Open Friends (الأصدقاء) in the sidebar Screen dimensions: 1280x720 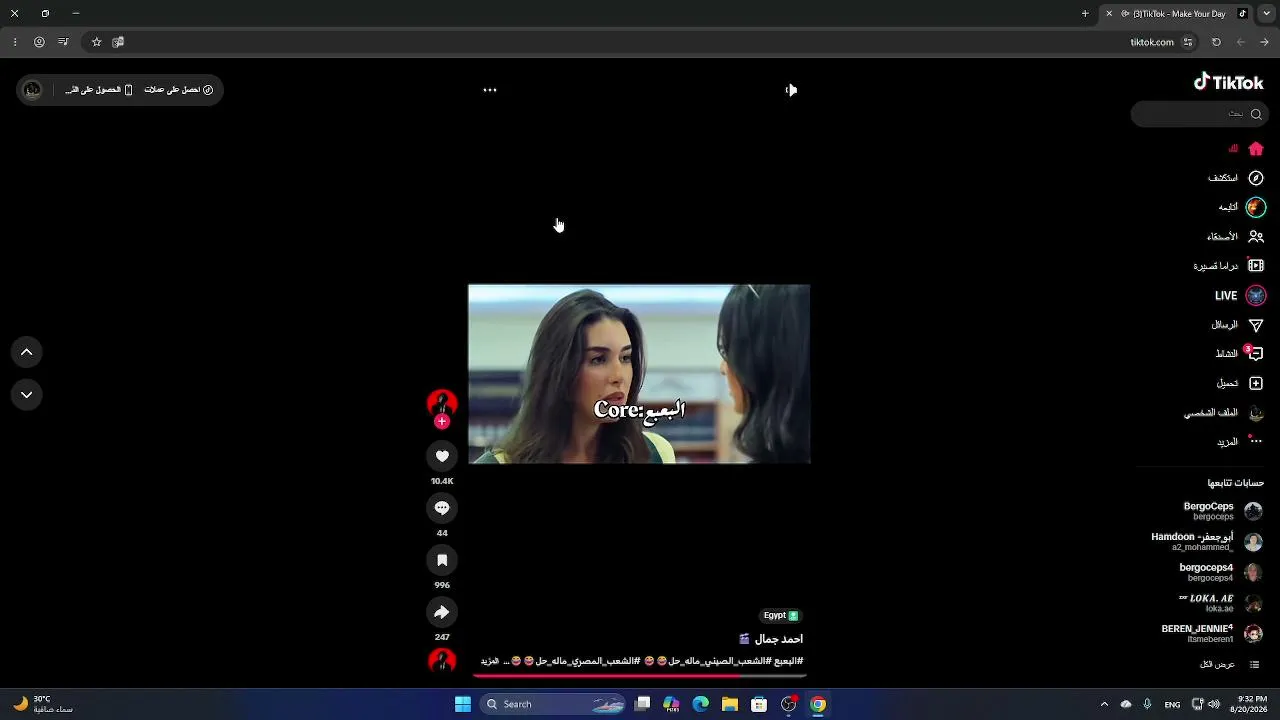coord(1236,237)
